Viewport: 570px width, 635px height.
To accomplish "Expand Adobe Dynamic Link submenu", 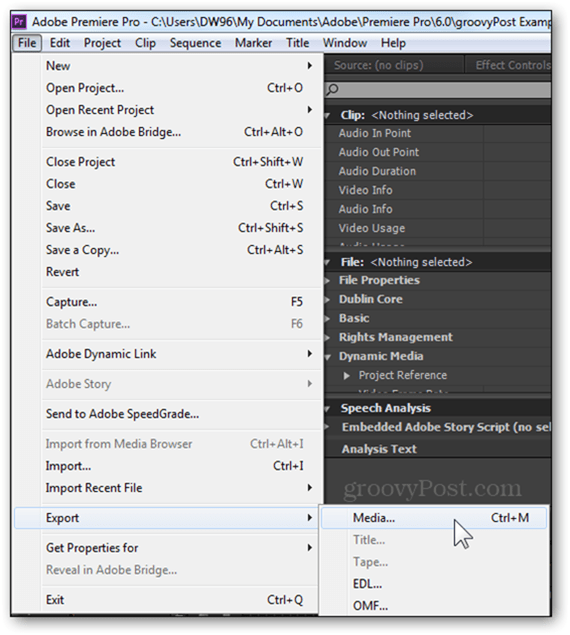I will coord(179,354).
